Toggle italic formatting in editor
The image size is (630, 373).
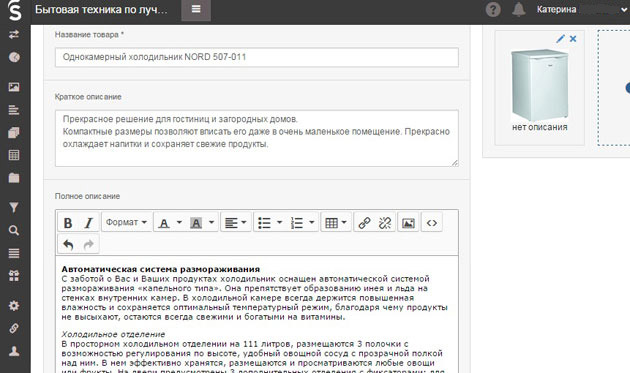tap(88, 223)
